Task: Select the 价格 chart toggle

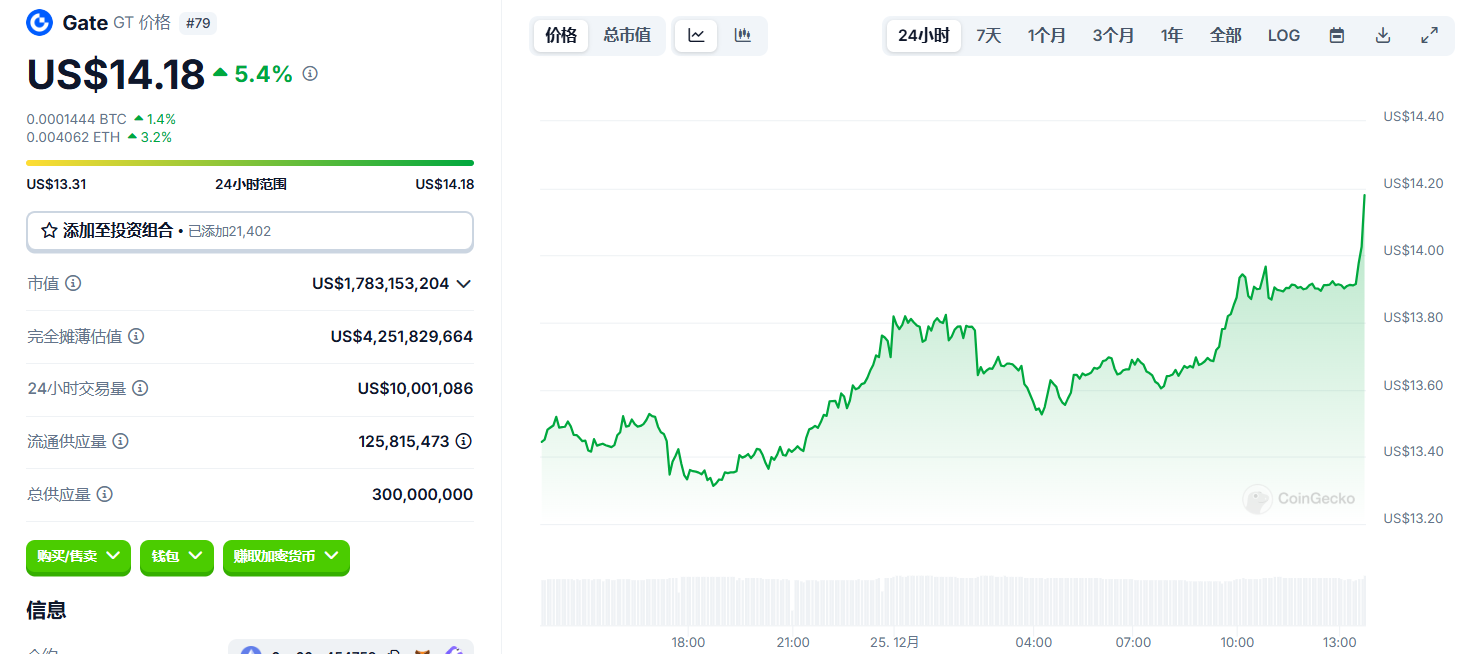Action: 561,35
